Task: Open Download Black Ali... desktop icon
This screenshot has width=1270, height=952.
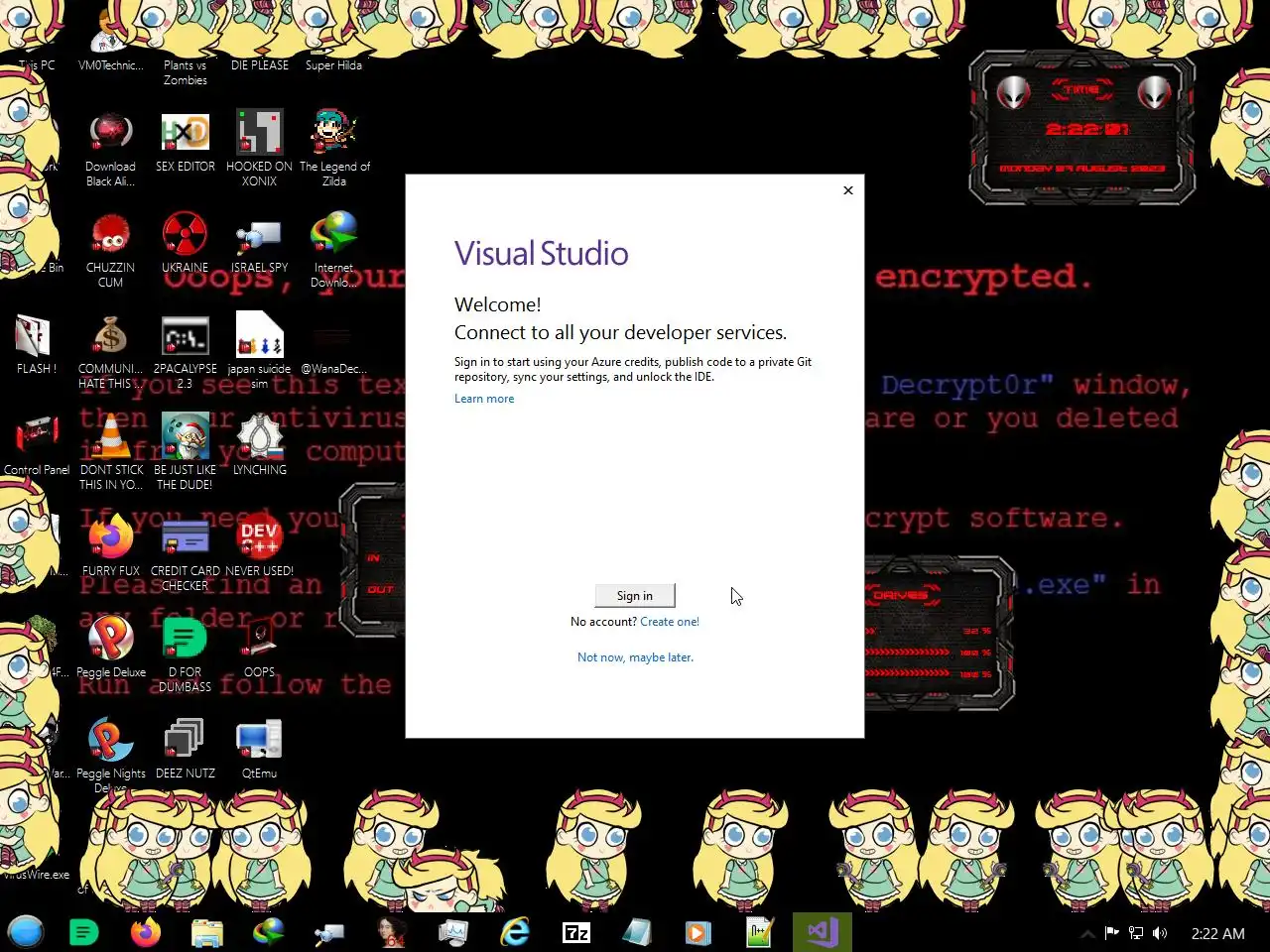Action: click(110, 149)
